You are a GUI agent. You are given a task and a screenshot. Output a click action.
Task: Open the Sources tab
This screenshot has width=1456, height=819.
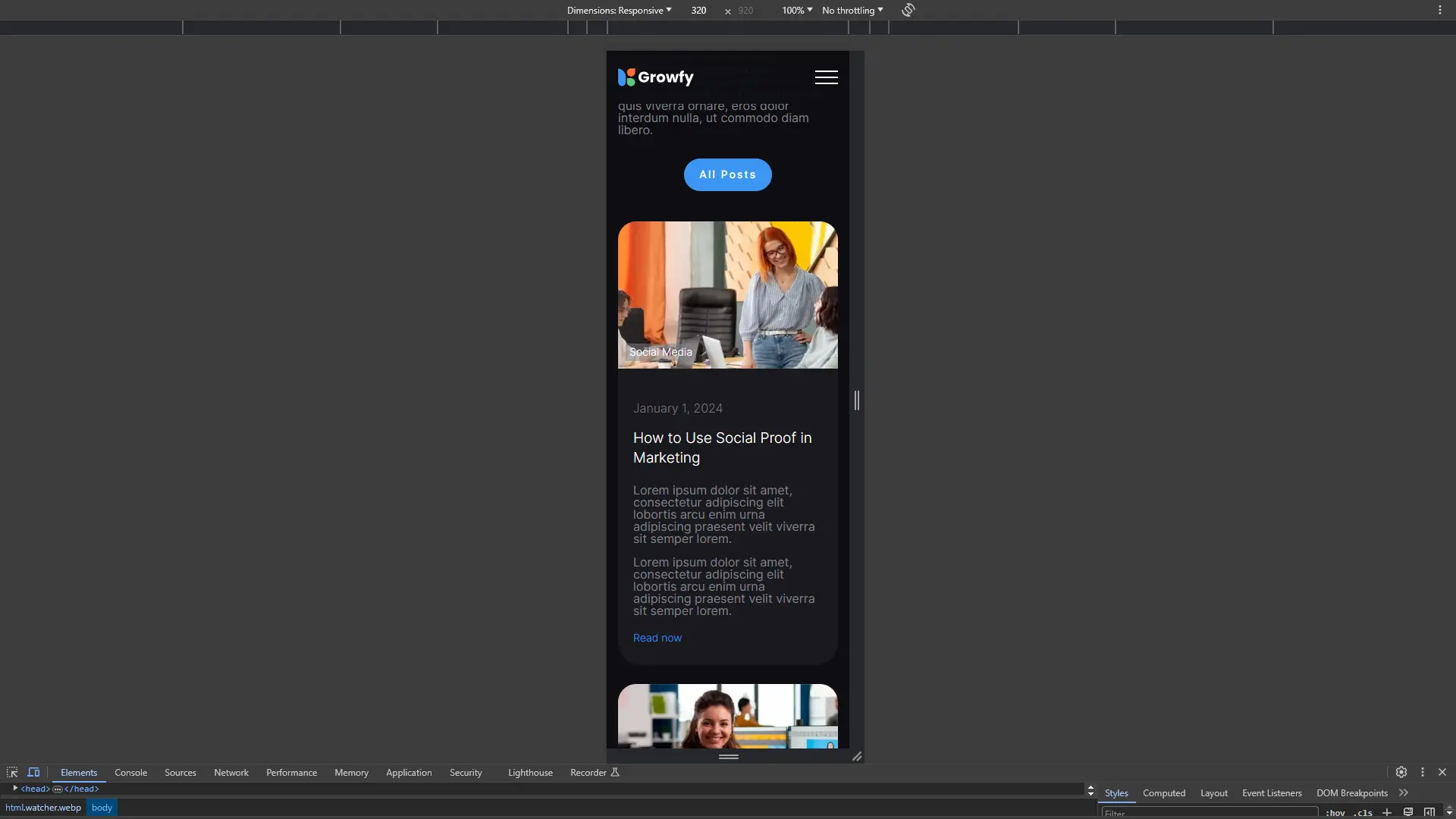[x=180, y=772]
